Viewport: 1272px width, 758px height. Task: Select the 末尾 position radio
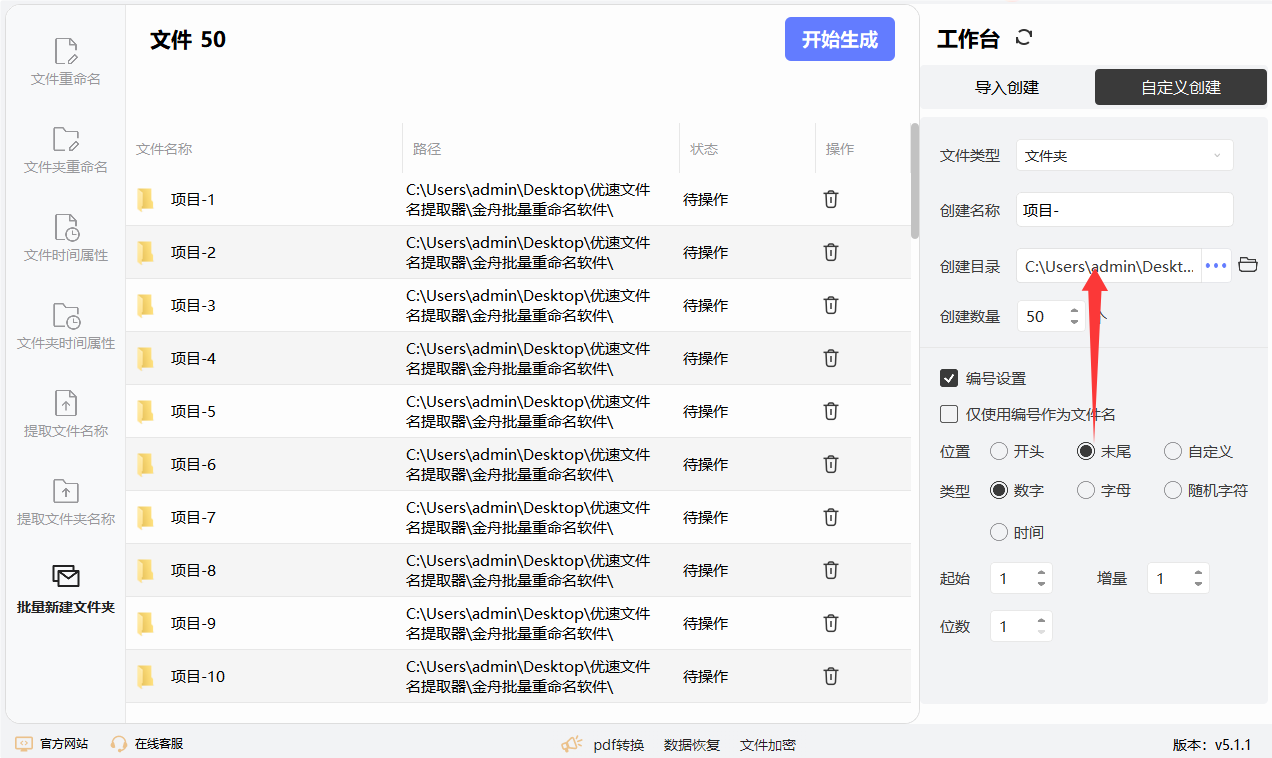click(1086, 451)
